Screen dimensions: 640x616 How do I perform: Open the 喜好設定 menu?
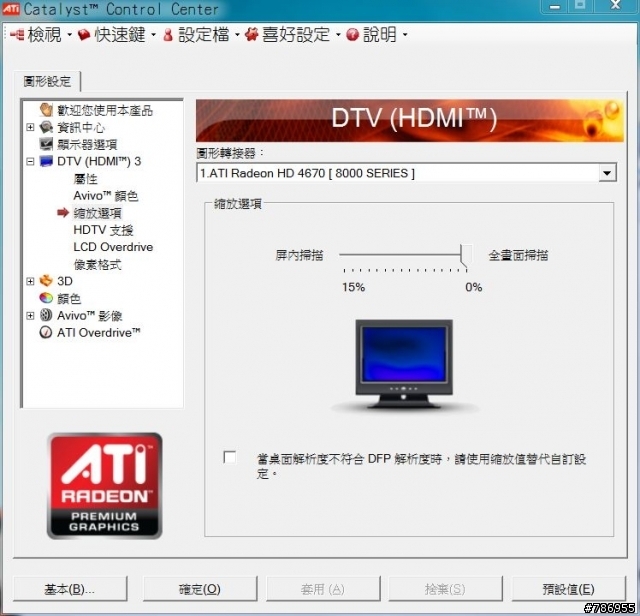point(293,35)
